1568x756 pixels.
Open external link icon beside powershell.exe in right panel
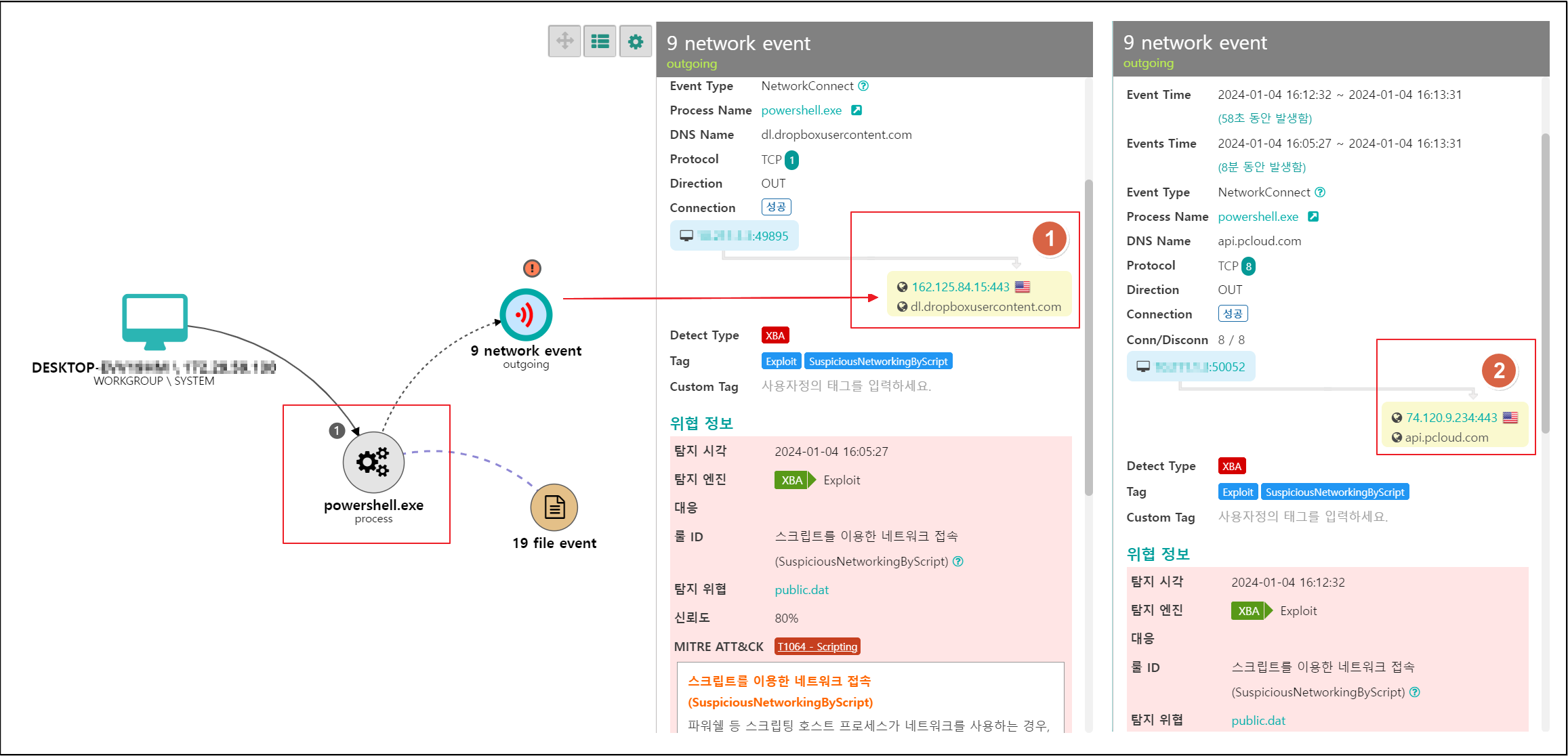tap(1313, 217)
